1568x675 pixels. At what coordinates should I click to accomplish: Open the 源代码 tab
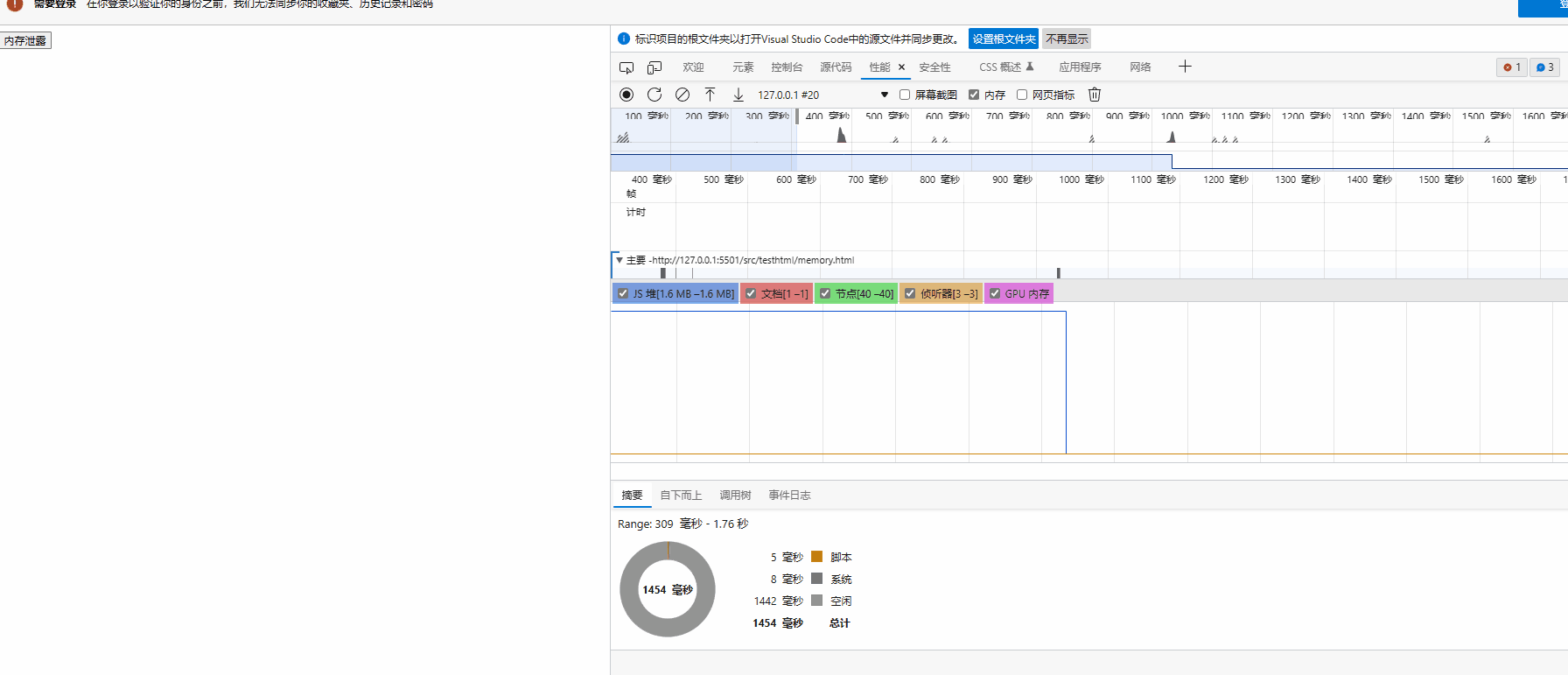tap(836, 67)
